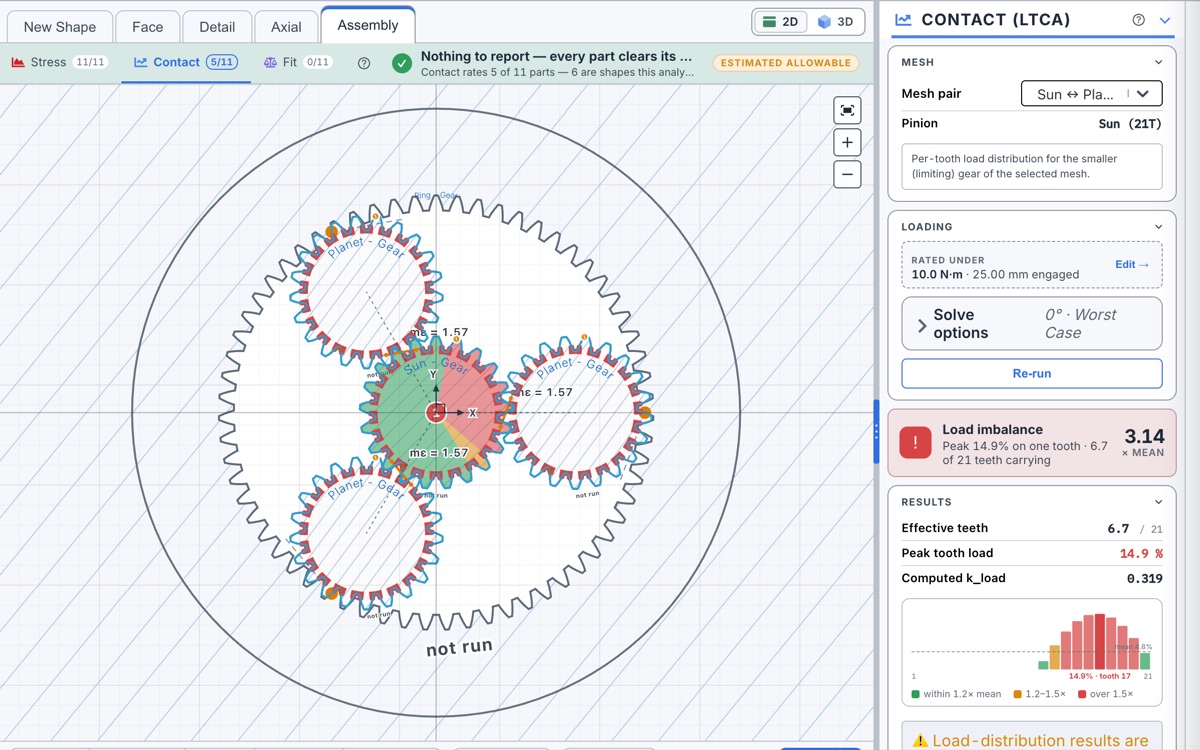Viewport: 1200px width, 750px height.
Task: Open the Fit analysis sub-tab
Action: [298, 62]
